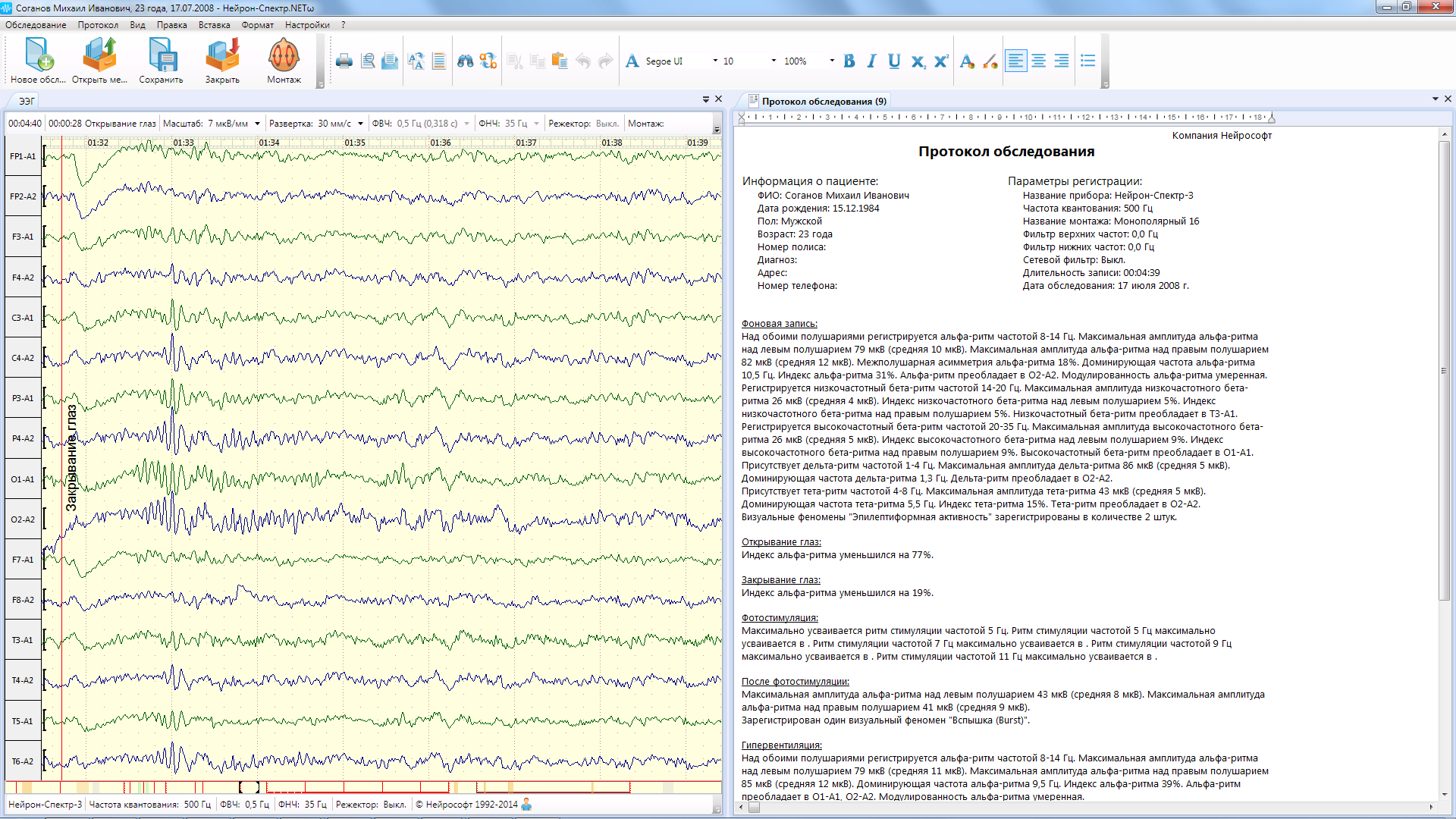Click the Print icon in the toolbar
Viewport: 1456px width, 819px height.
point(344,61)
